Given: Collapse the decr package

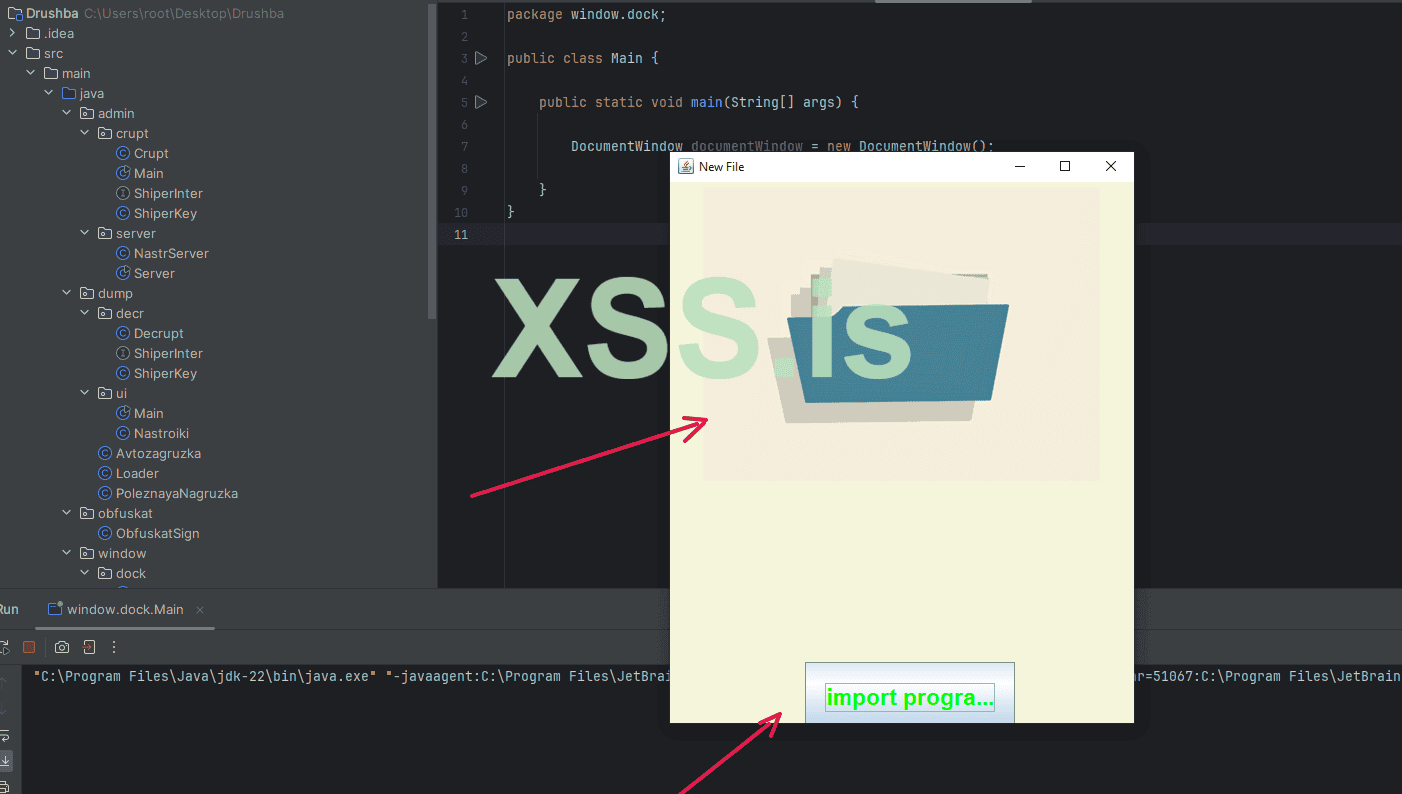Looking at the screenshot, I should 85,313.
